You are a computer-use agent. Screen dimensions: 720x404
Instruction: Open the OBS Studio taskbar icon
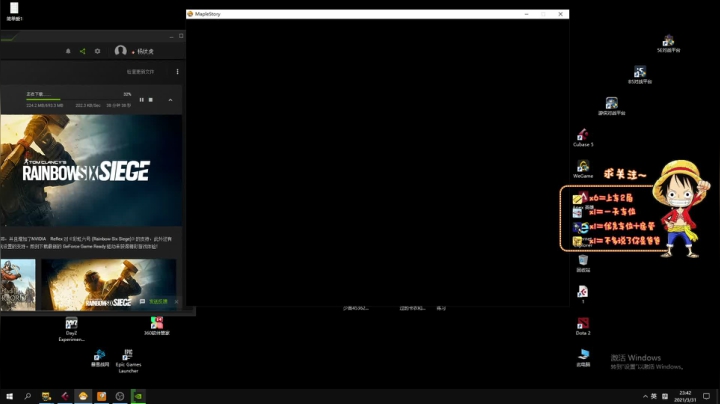[x=120, y=396]
